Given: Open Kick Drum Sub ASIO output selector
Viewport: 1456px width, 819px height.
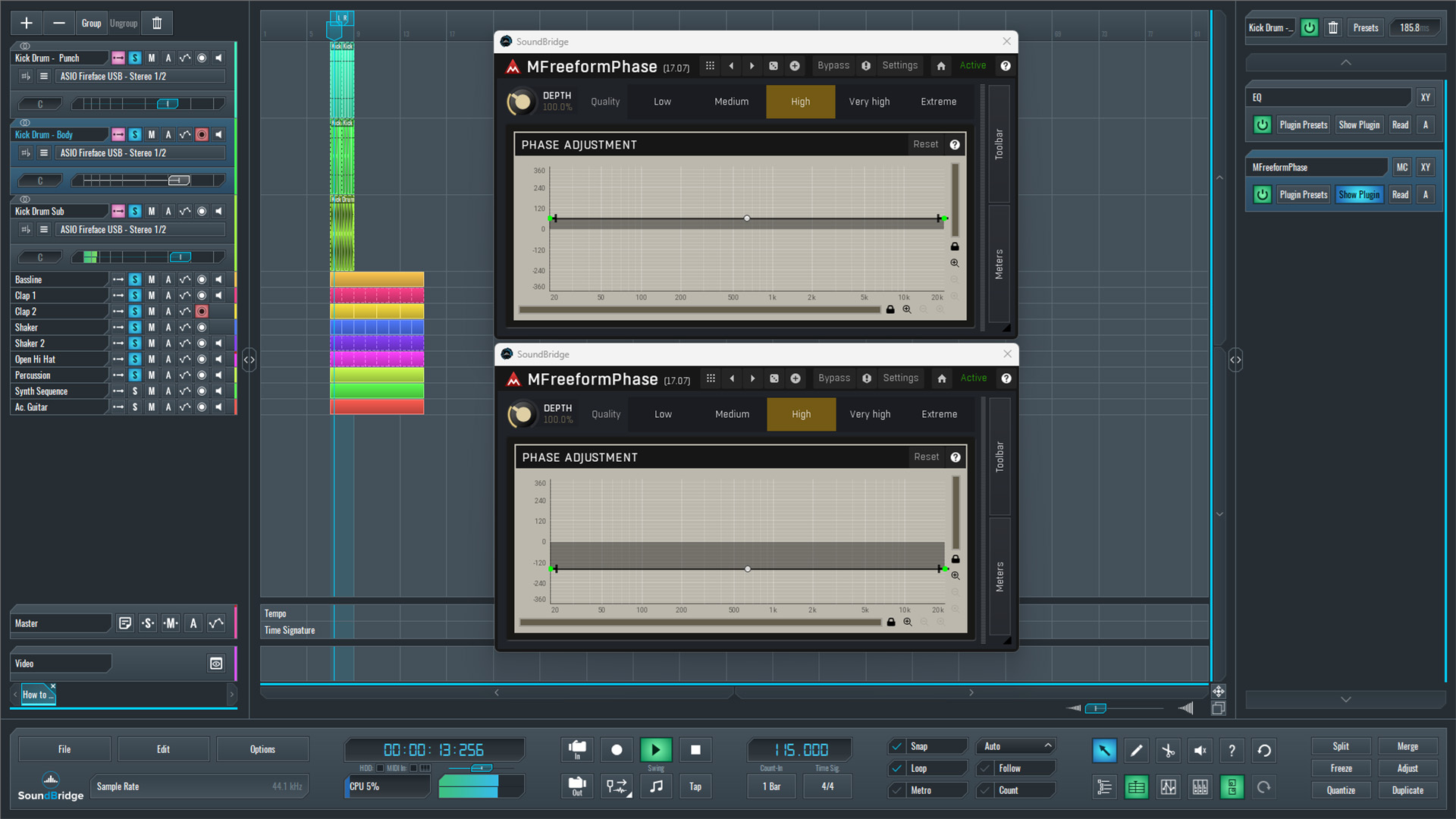Looking at the screenshot, I should (x=140, y=230).
